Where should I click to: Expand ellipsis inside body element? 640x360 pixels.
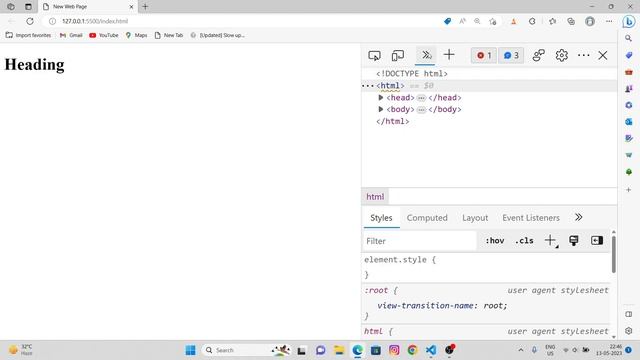click(x=421, y=109)
